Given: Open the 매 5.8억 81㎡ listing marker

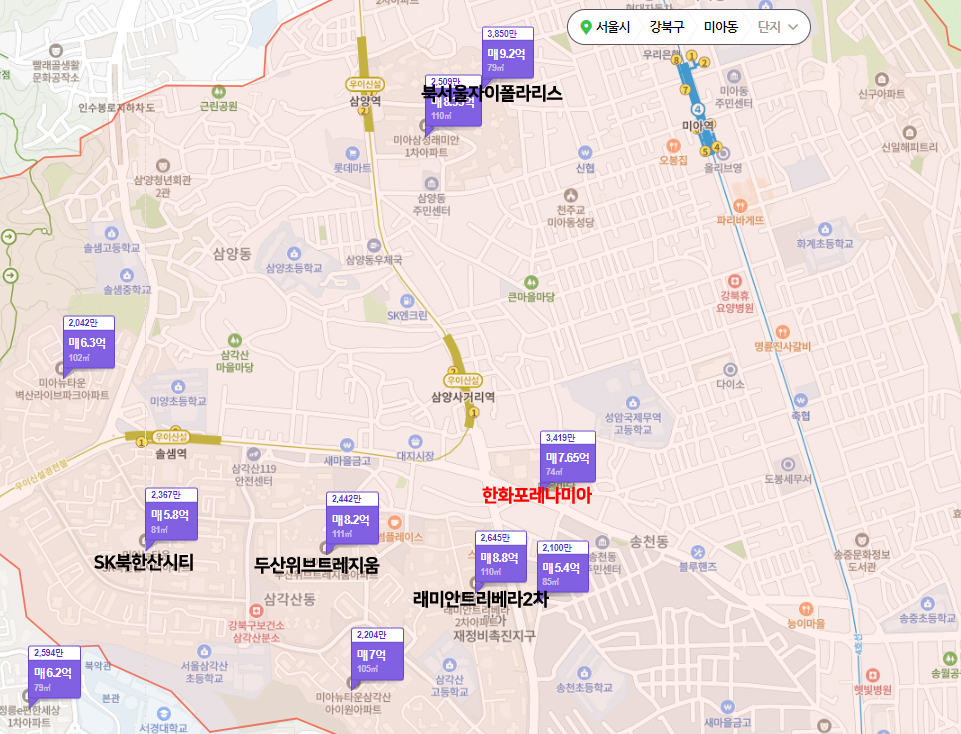Looking at the screenshot, I should 171,515.
